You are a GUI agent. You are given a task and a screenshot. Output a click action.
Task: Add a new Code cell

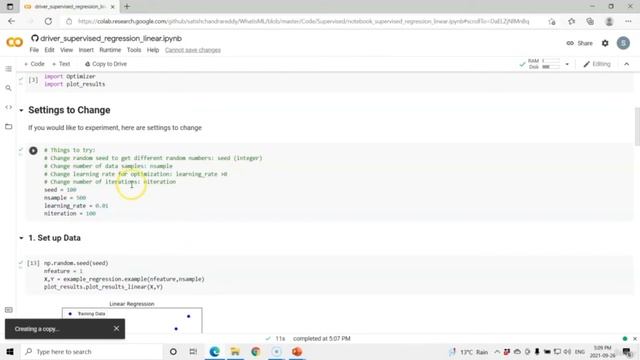[34, 64]
